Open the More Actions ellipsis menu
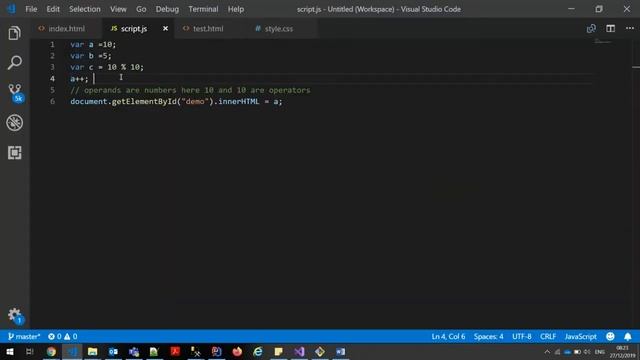640x360 pixels. pos(630,29)
